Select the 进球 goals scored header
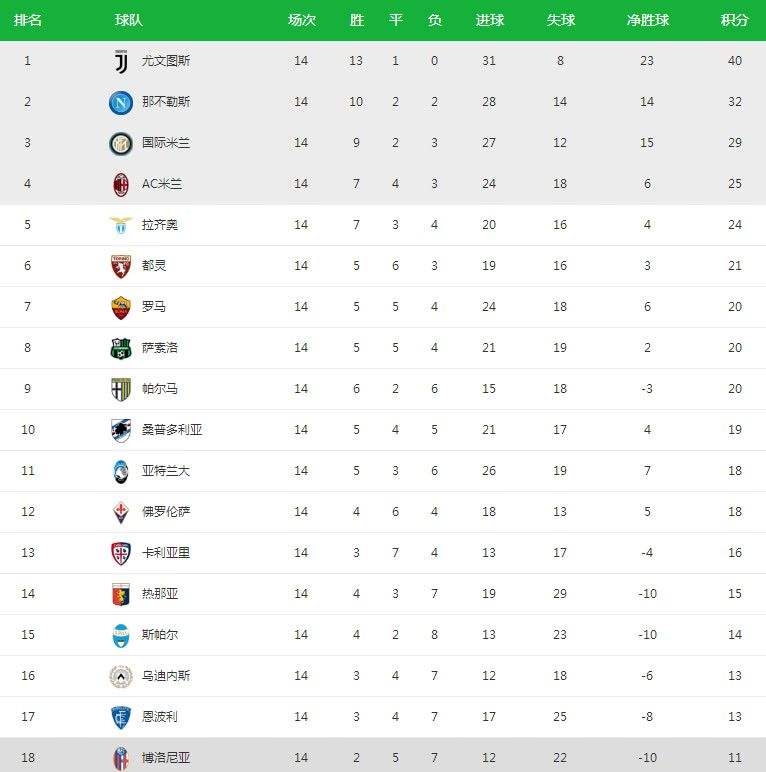 (489, 20)
